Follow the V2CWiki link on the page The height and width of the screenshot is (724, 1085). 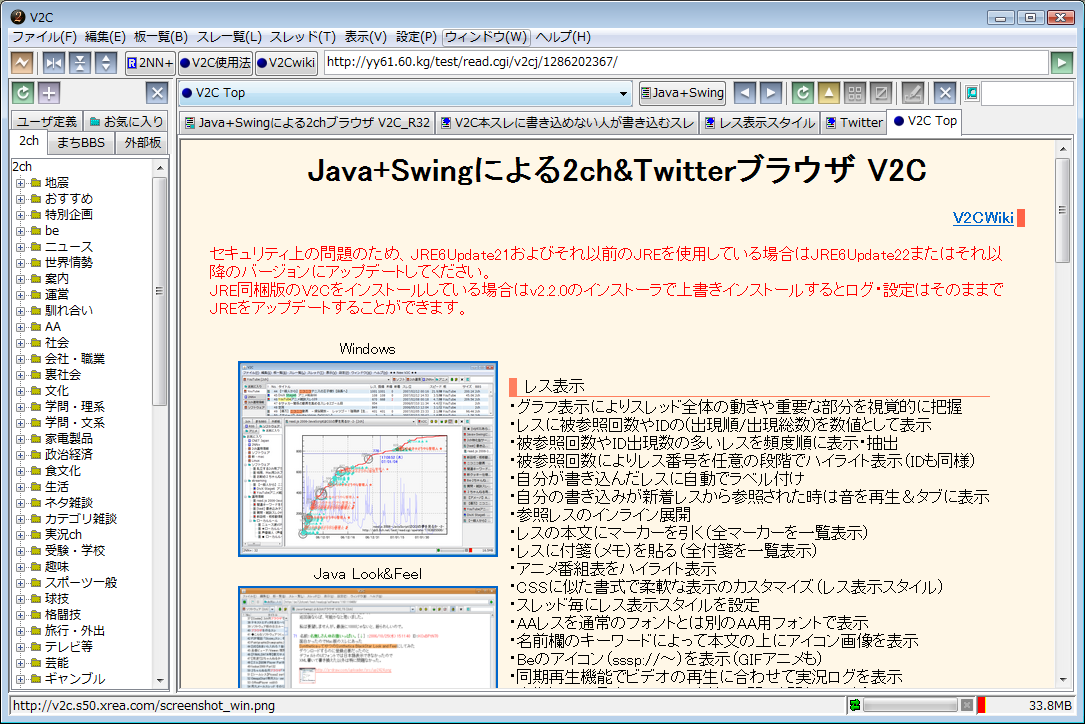(983, 218)
